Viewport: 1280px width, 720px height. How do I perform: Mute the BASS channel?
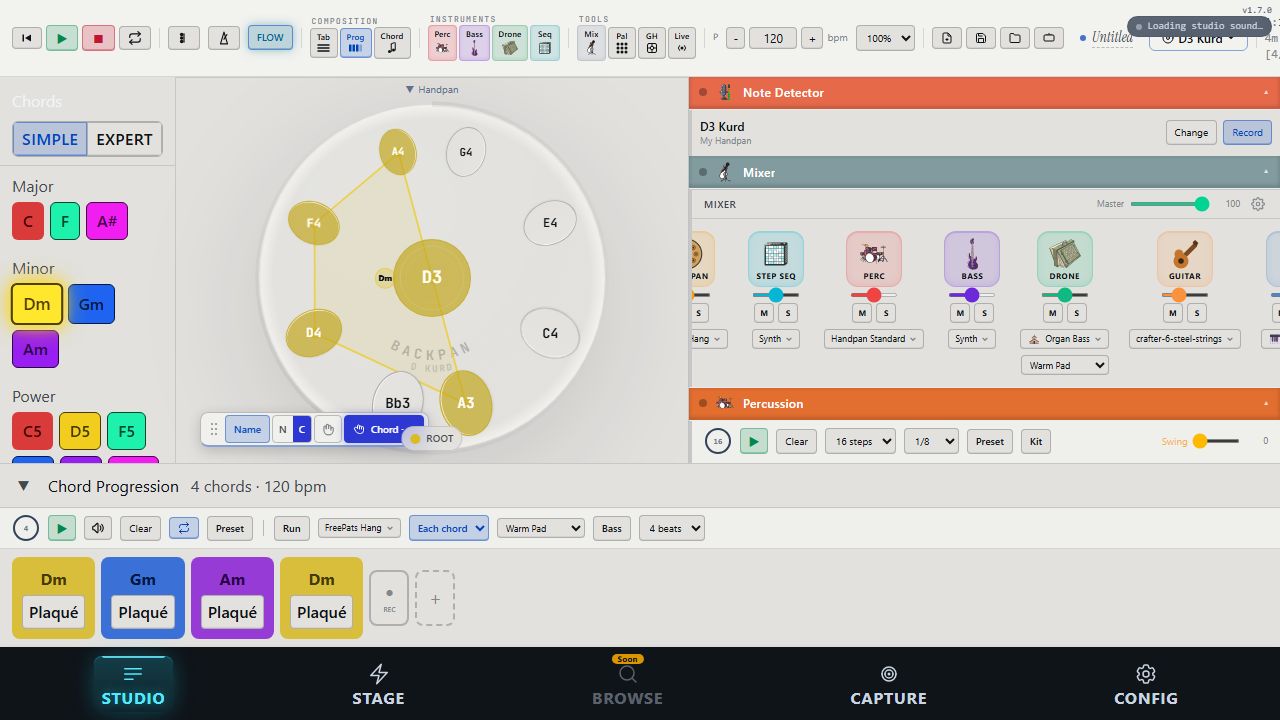point(961,313)
